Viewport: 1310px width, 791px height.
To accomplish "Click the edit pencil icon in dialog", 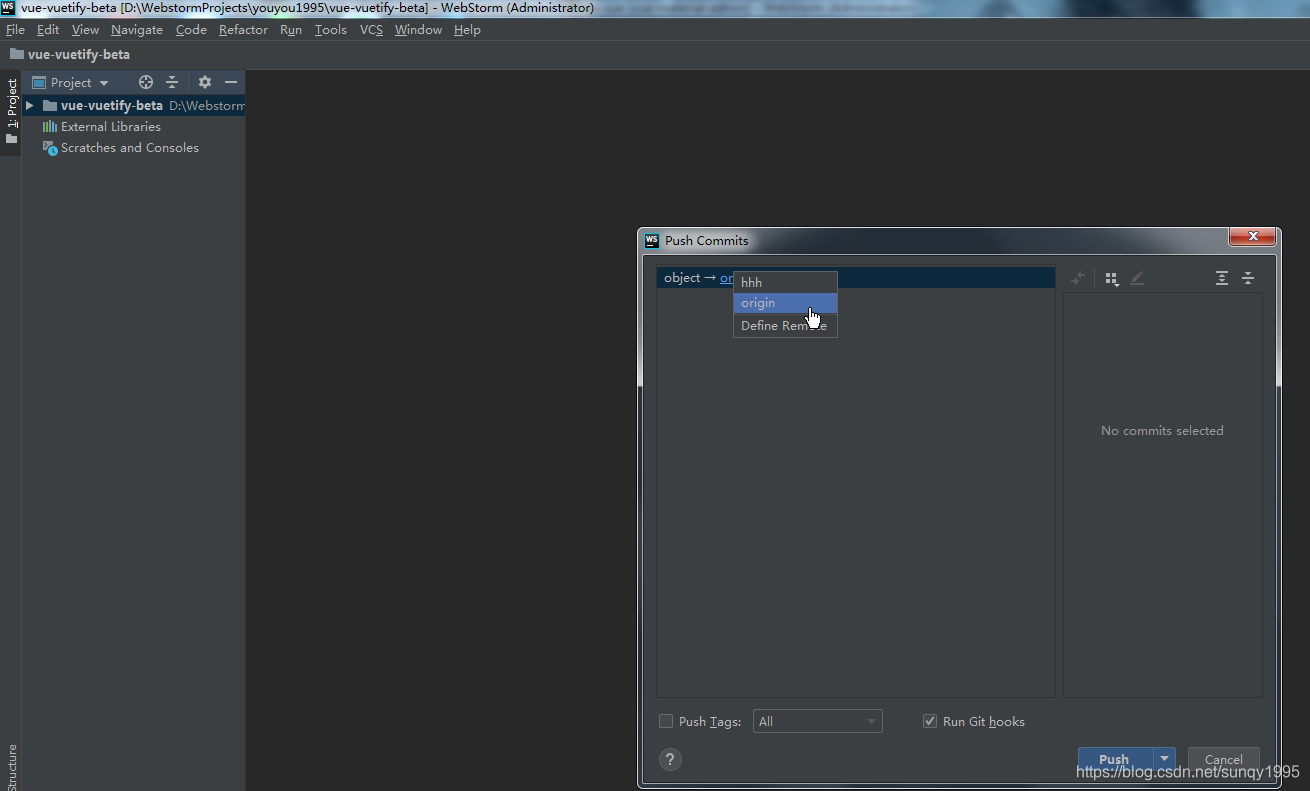I will [1137, 278].
